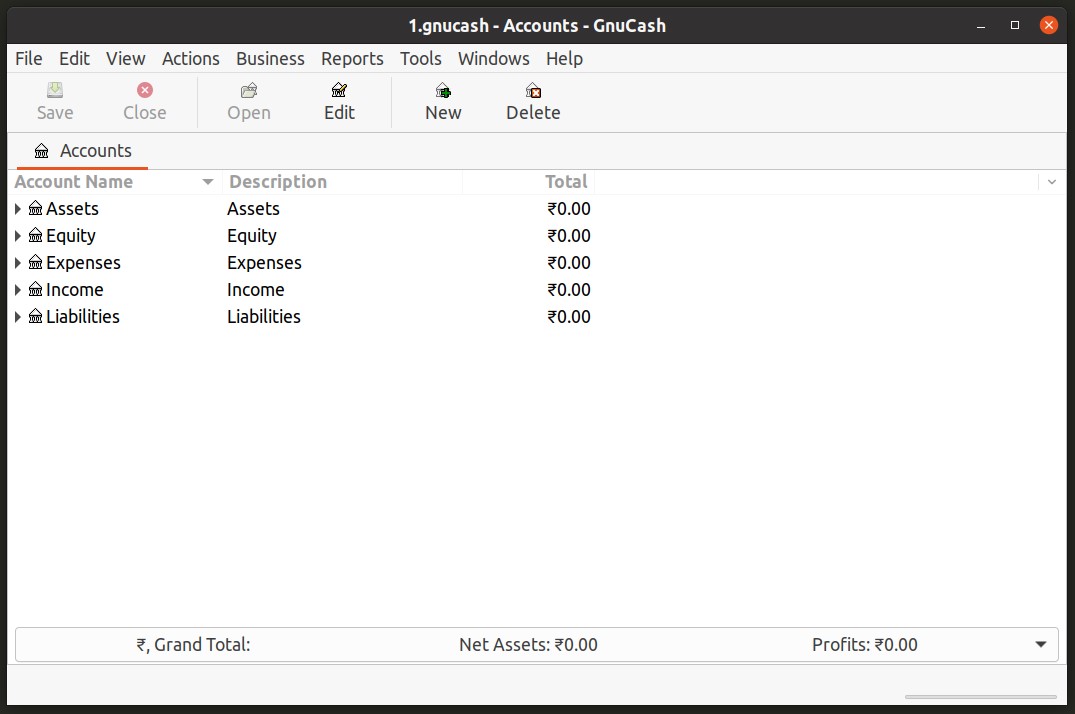Expand the Income account tree
Image resolution: width=1075 pixels, height=714 pixels.
click(x=18, y=290)
